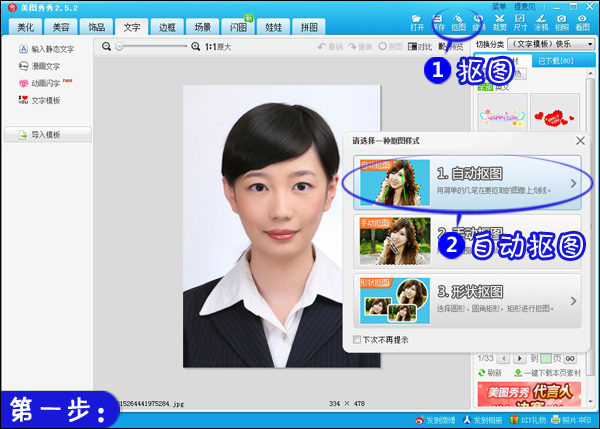
Task: Expand the 3. 形状抠图 option arrow
Action: (572, 300)
